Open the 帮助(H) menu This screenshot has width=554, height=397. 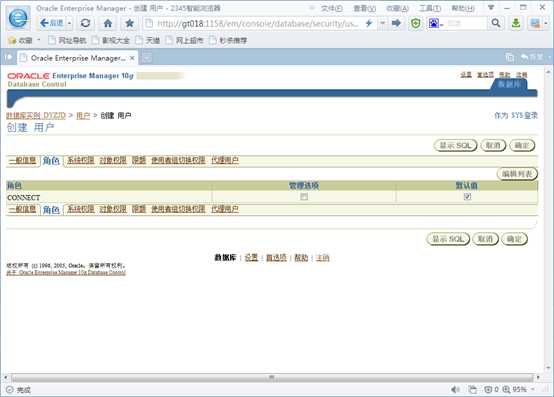click(463, 8)
